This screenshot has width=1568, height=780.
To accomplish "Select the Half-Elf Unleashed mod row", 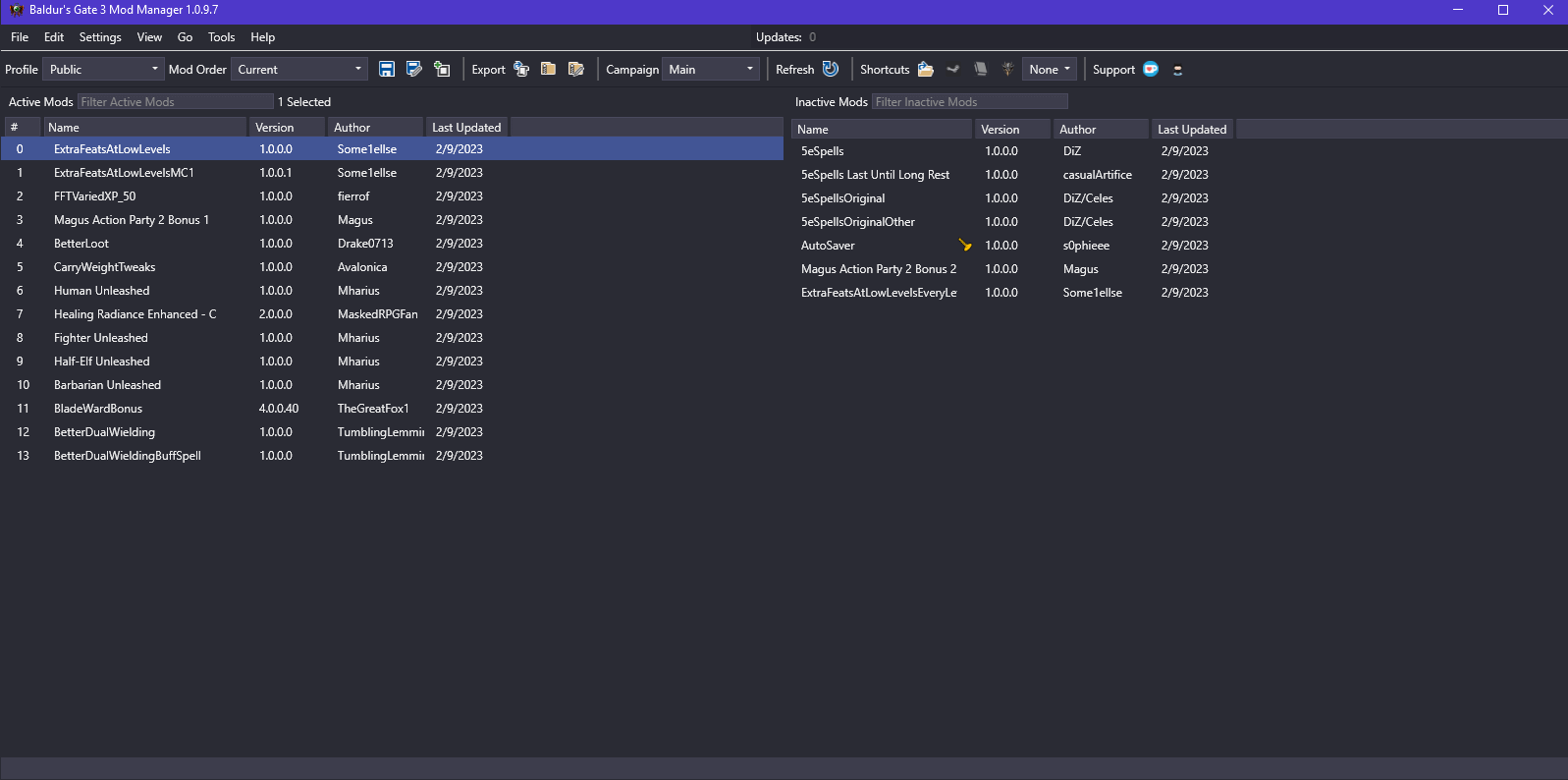I will tap(392, 361).
